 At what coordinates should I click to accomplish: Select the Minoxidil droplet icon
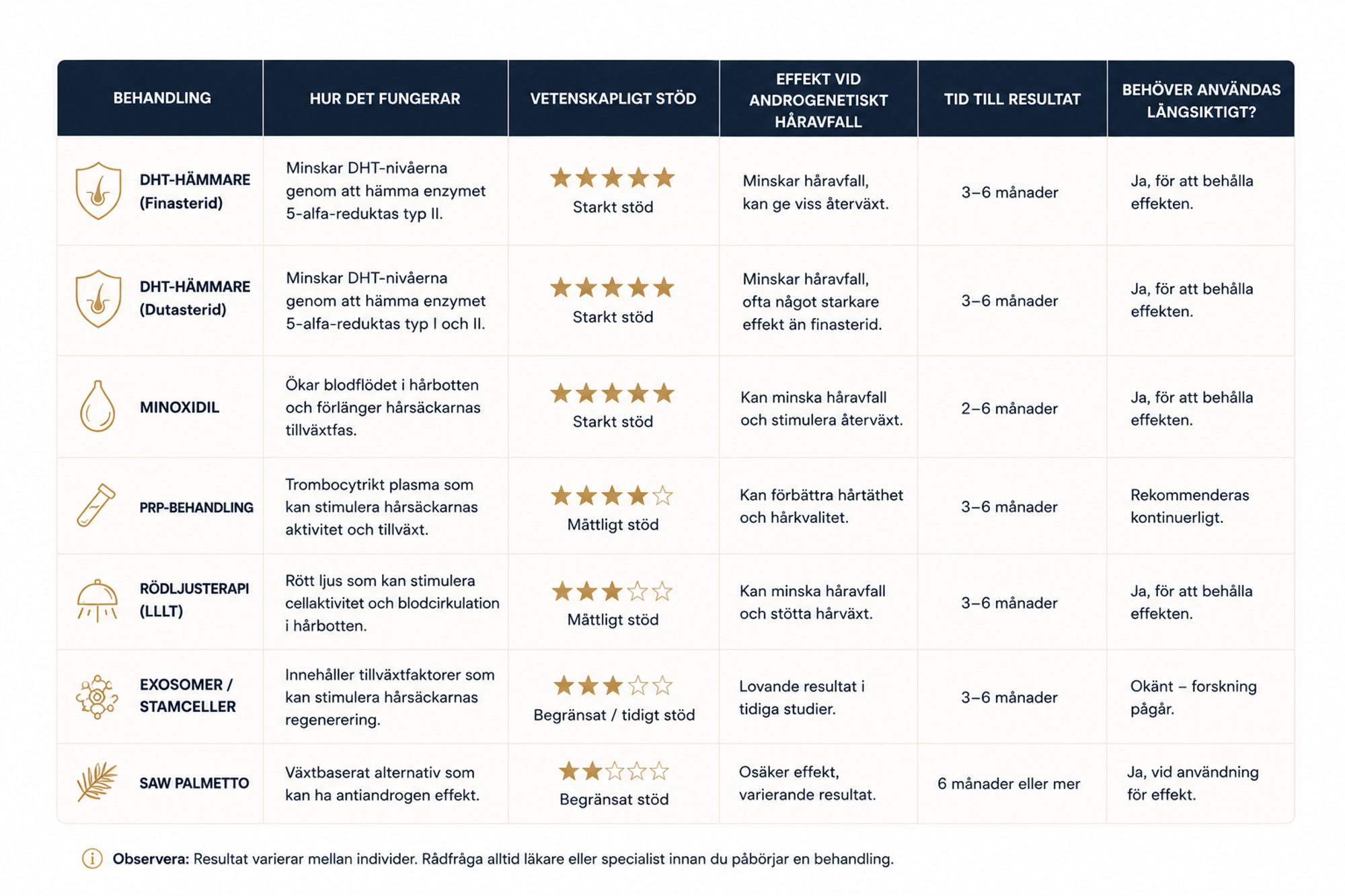(x=98, y=406)
